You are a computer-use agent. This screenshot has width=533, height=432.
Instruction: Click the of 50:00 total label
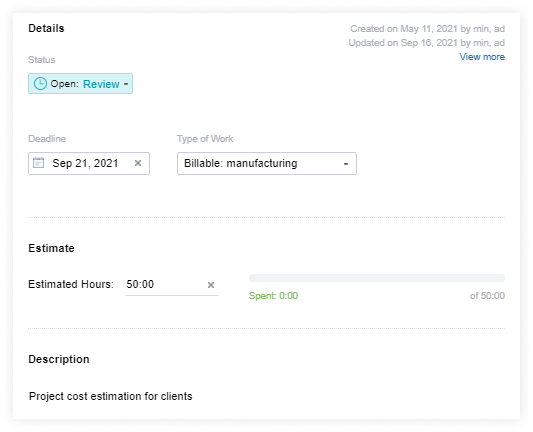point(487,296)
